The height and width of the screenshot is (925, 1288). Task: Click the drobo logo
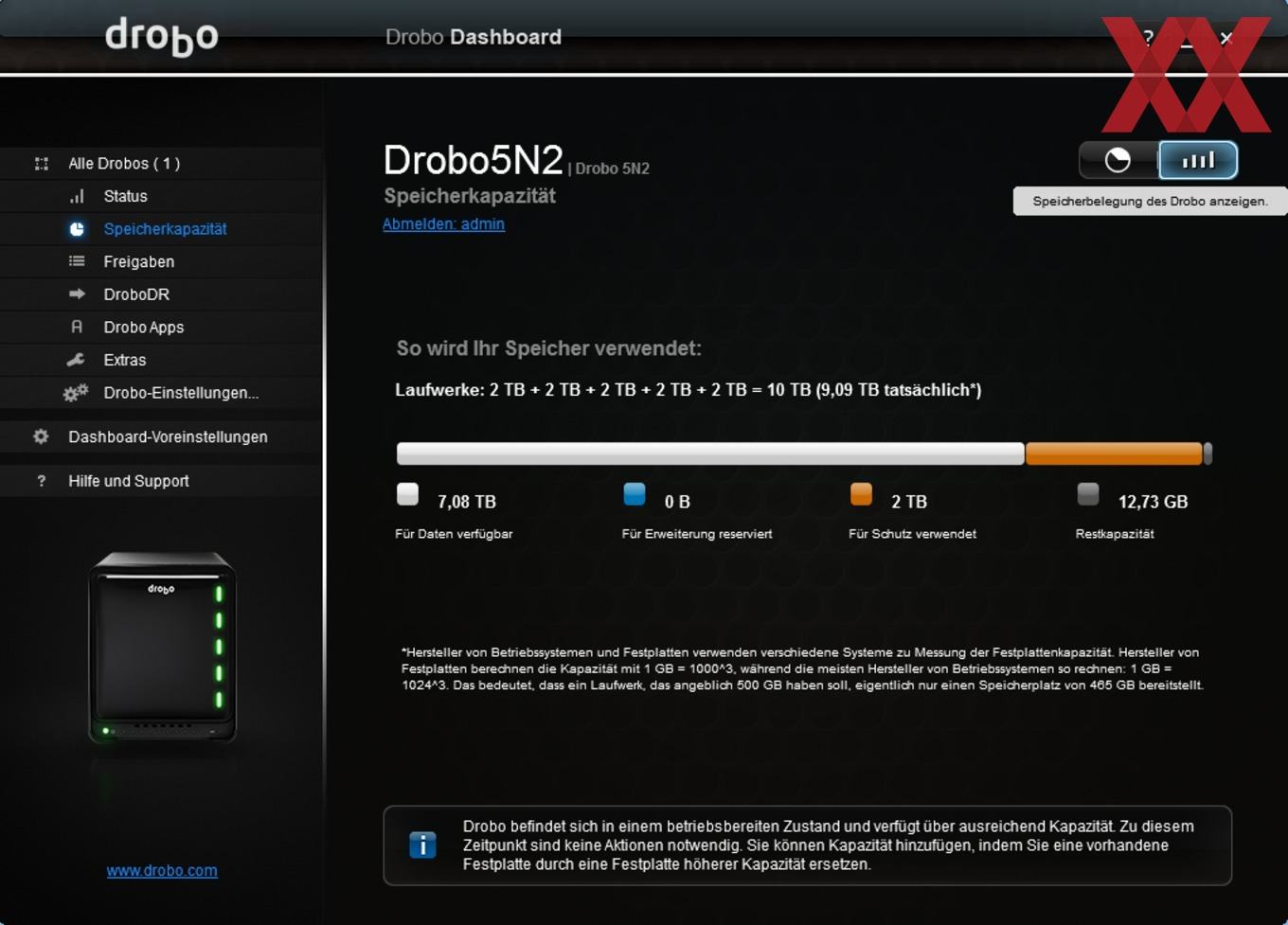pos(161,36)
